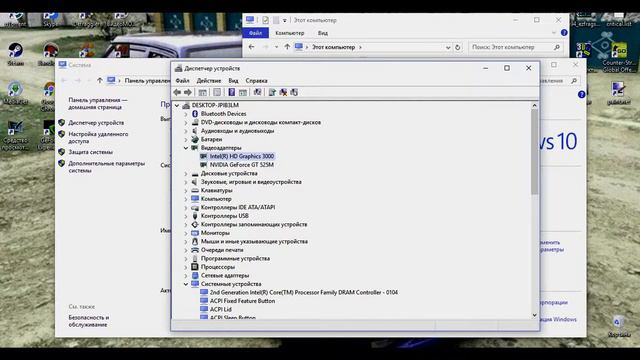Open Справка menu in Device Manager

pyautogui.click(x=256, y=81)
